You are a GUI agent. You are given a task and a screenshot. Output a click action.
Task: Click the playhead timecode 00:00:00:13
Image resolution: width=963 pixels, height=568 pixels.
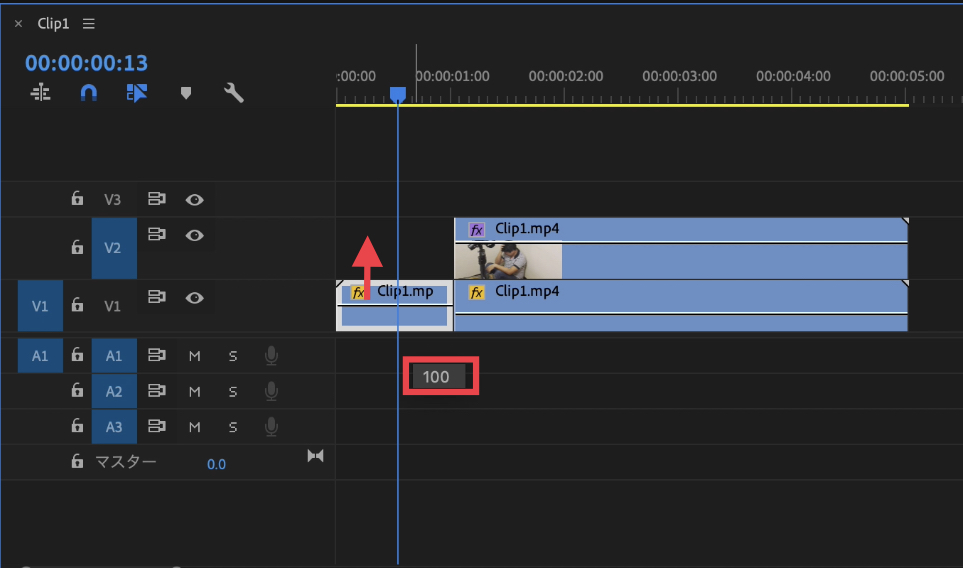click(86, 62)
